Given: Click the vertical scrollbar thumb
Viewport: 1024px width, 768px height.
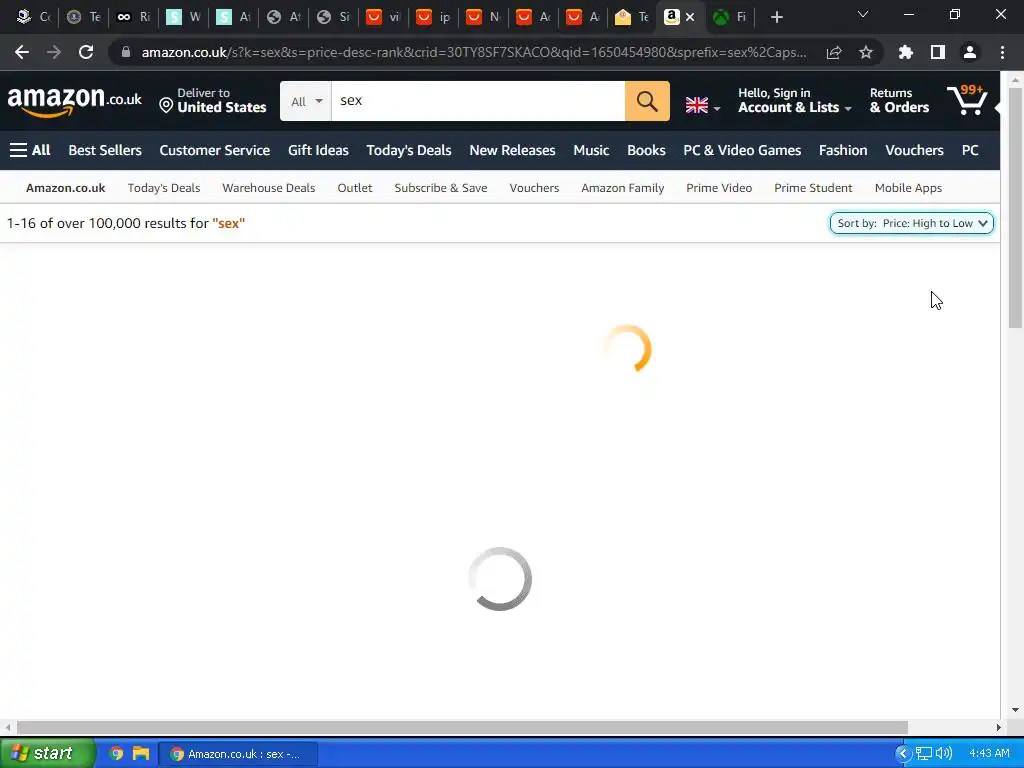Looking at the screenshot, I should 1015,207.
